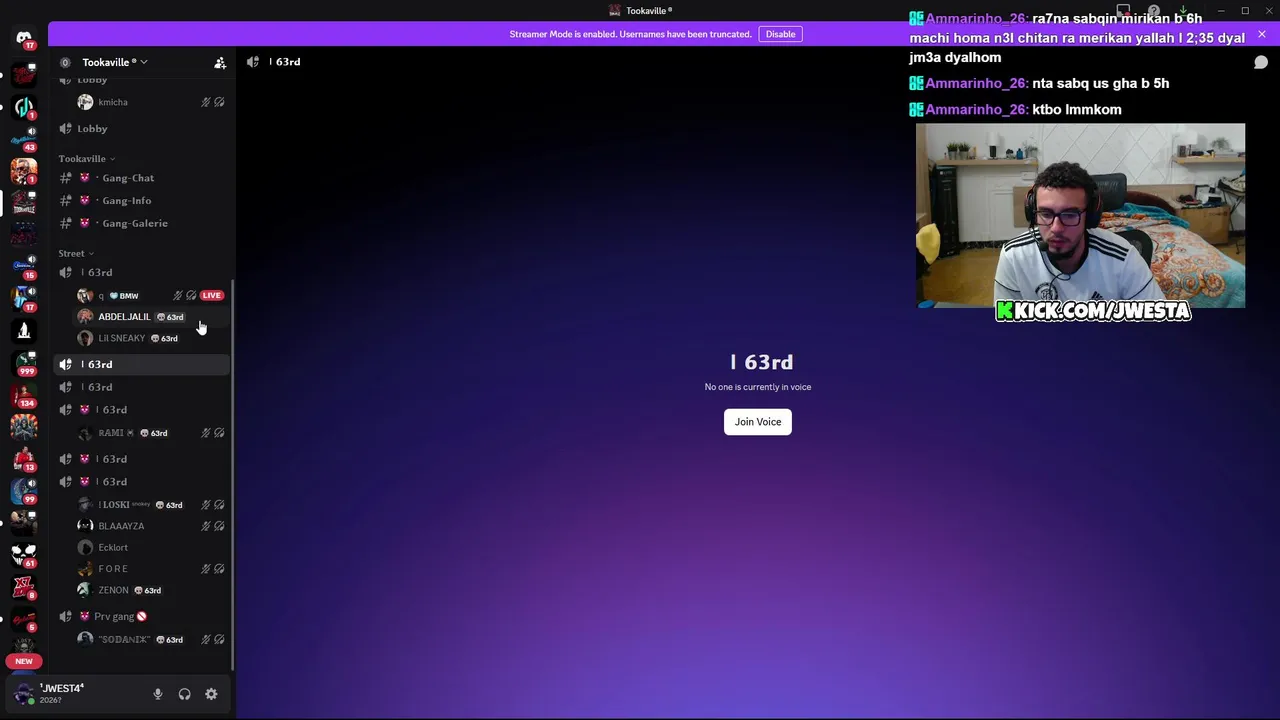Open Direct Messages home icon
The image size is (1280, 720).
coord(24,38)
